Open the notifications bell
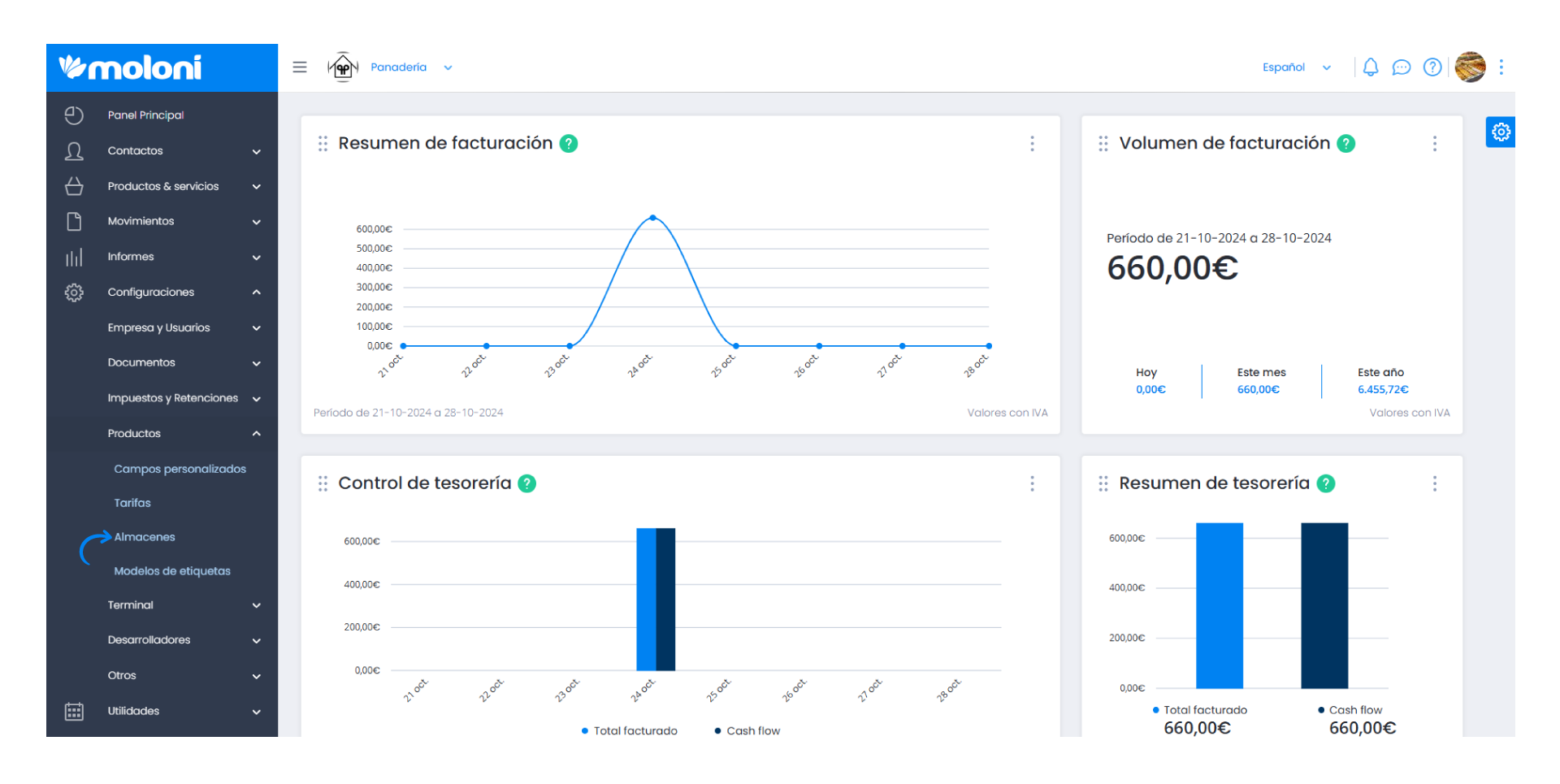This screenshot has width=1560, height=784. point(1371,67)
